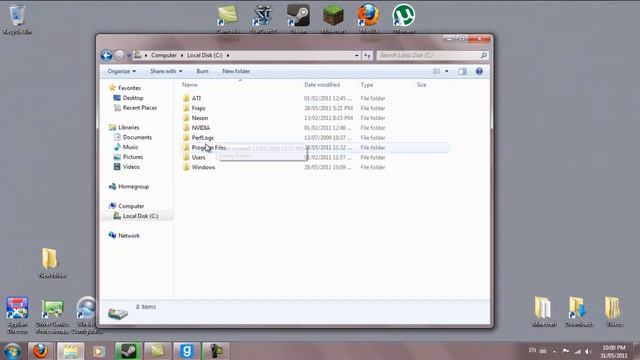Click the Windows Start orb
Screen dimensions: 640x360
(12, 351)
